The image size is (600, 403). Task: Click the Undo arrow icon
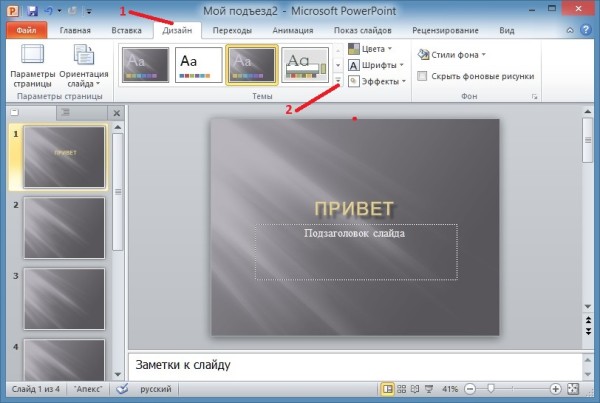click(49, 11)
